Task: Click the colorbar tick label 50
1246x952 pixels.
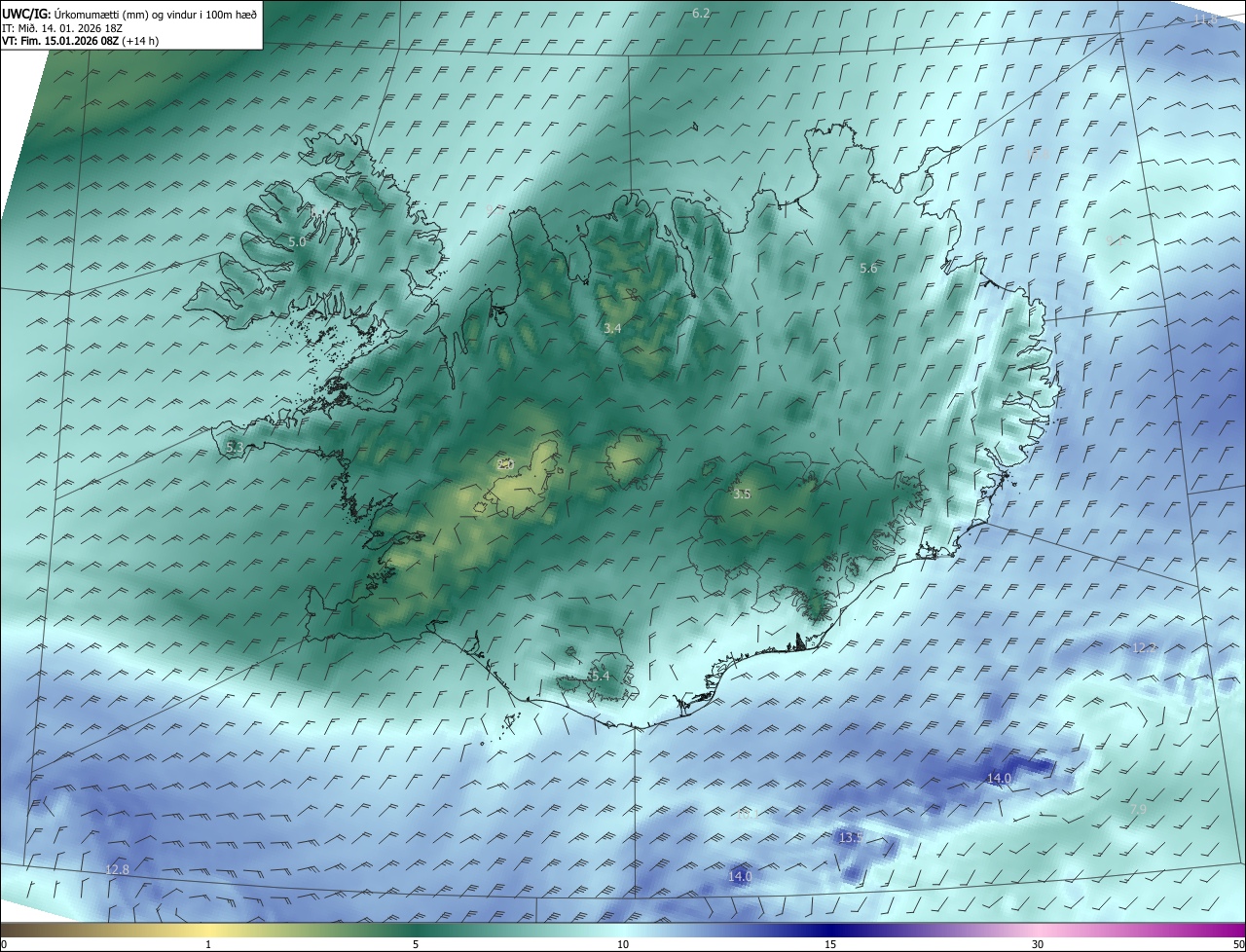Action: pyautogui.click(x=1238, y=944)
